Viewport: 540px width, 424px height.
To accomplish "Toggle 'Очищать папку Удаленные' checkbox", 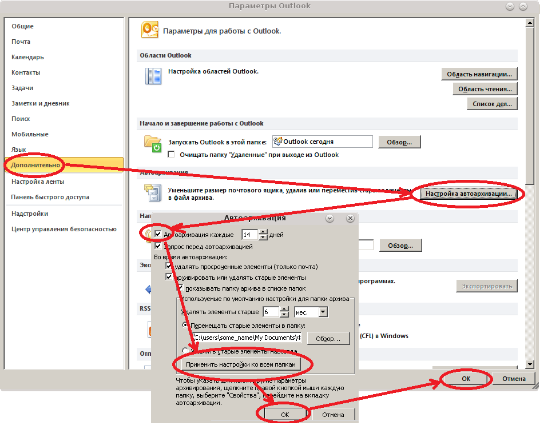I will [x=171, y=154].
